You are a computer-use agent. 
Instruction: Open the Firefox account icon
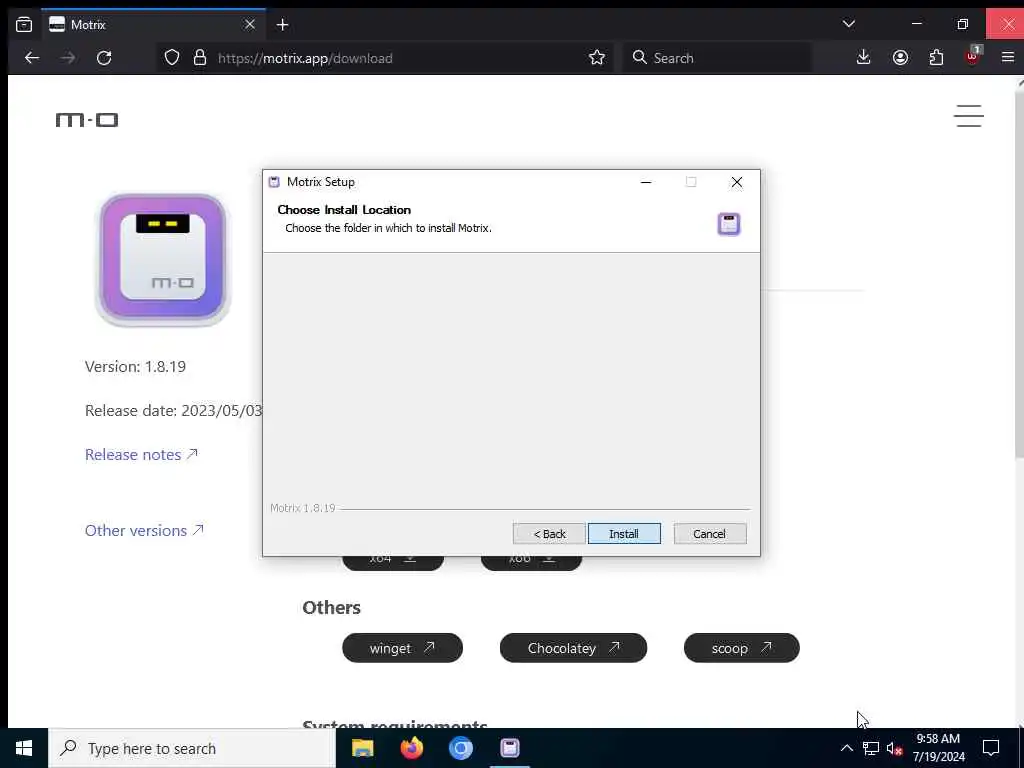pyautogui.click(x=900, y=58)
